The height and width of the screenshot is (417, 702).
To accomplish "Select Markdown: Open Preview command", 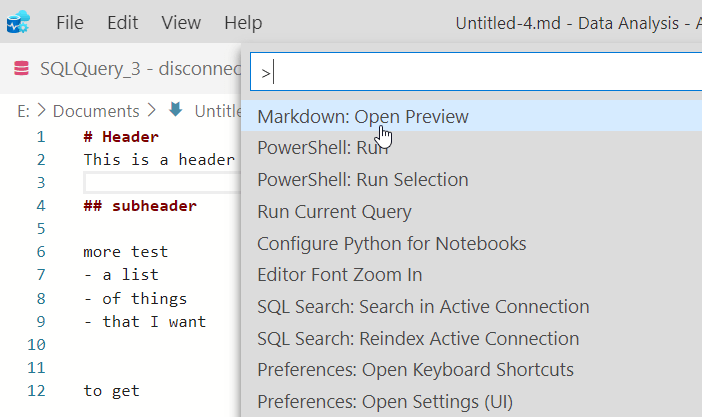I will (x=363, y=116).
